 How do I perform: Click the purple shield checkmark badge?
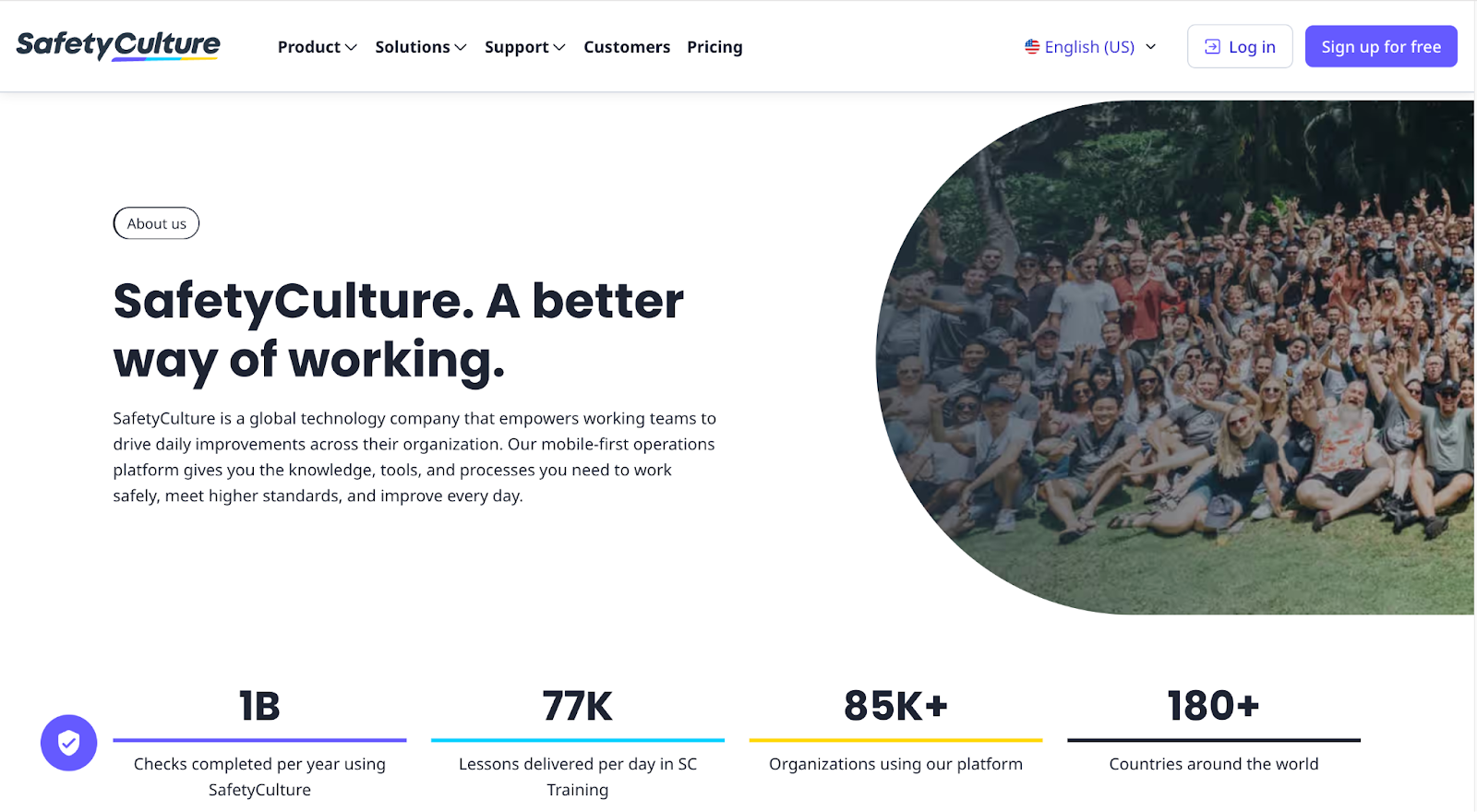click(x=68, y=742)
